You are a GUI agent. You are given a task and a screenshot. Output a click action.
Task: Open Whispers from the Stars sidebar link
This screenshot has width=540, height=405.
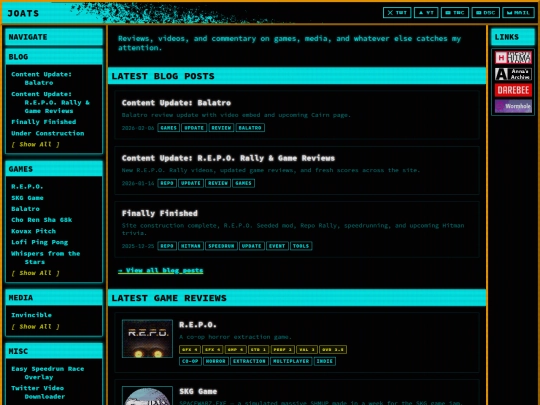pos(45,258)
